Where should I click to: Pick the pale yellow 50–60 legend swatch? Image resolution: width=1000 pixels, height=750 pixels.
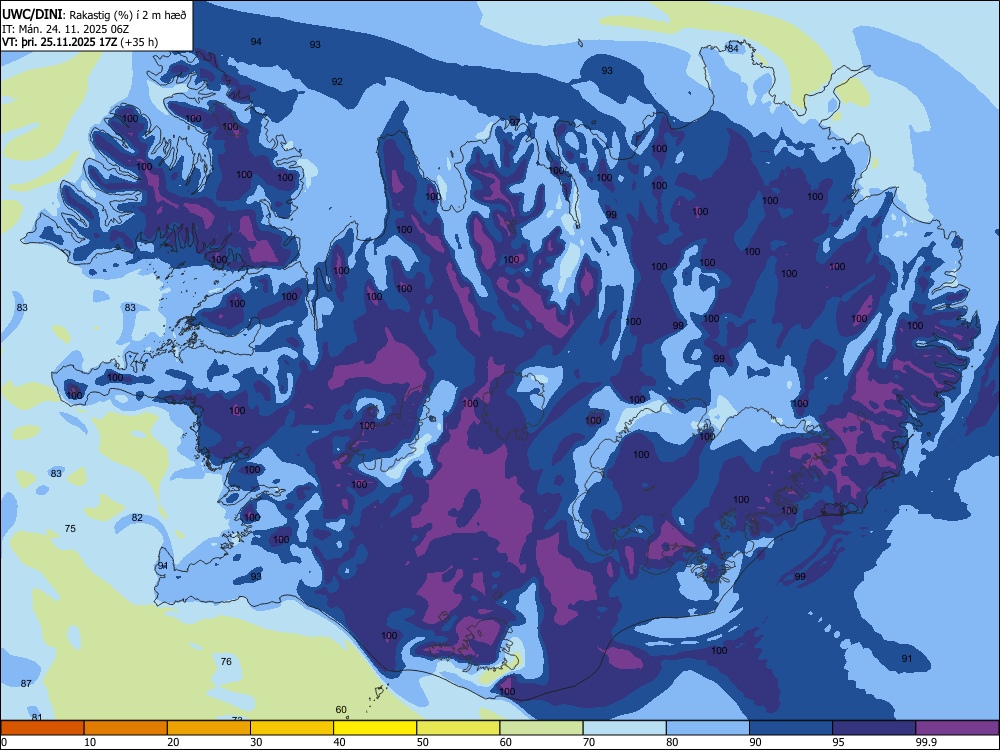click(458, 728)
